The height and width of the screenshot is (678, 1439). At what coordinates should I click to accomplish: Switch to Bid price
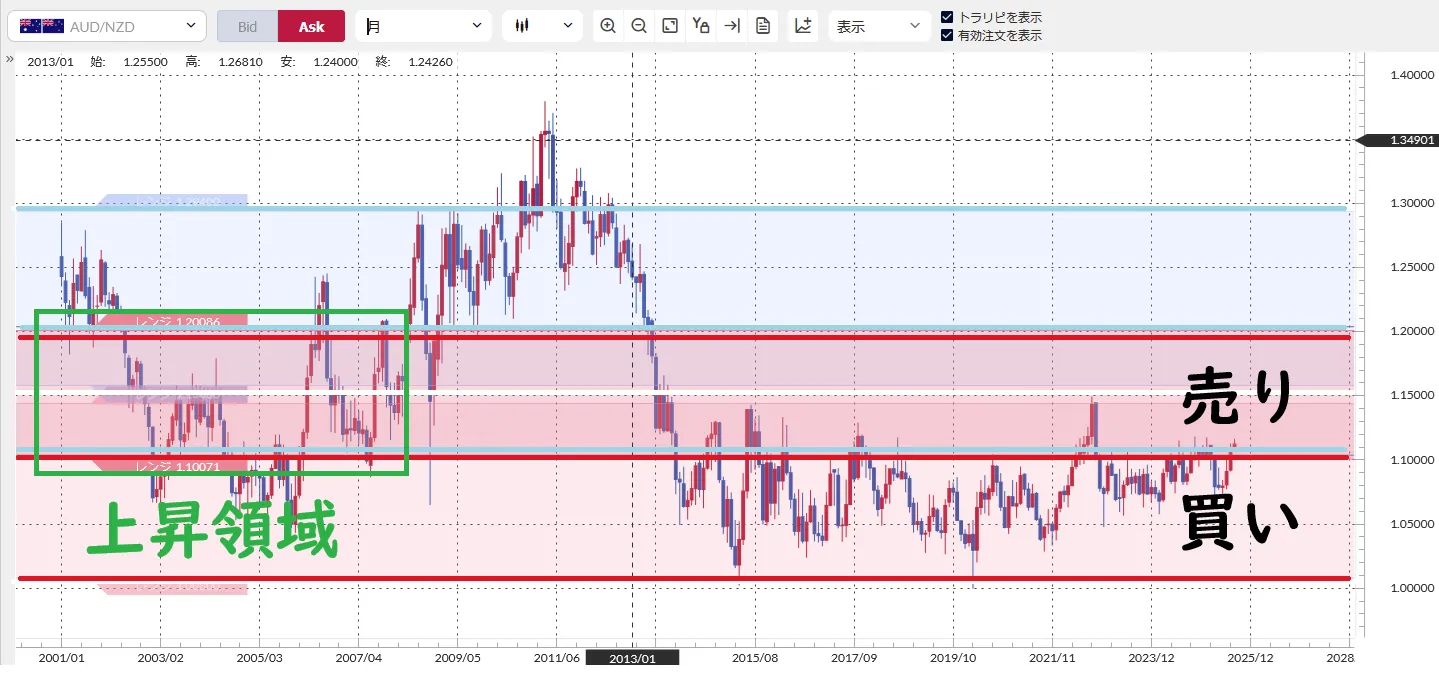[x=247, y=26]
